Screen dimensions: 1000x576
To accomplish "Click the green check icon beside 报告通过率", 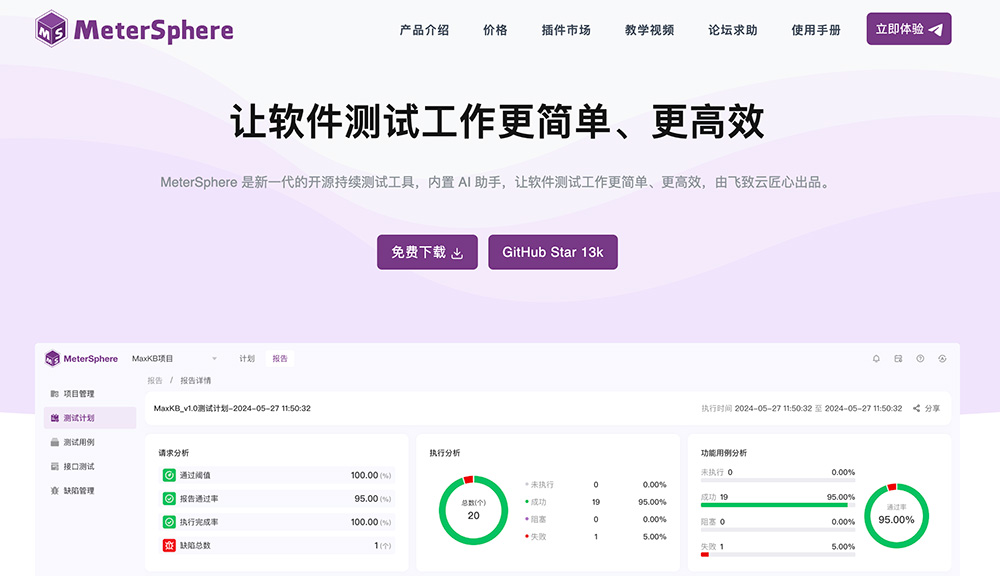I will [x=169, y=499].
